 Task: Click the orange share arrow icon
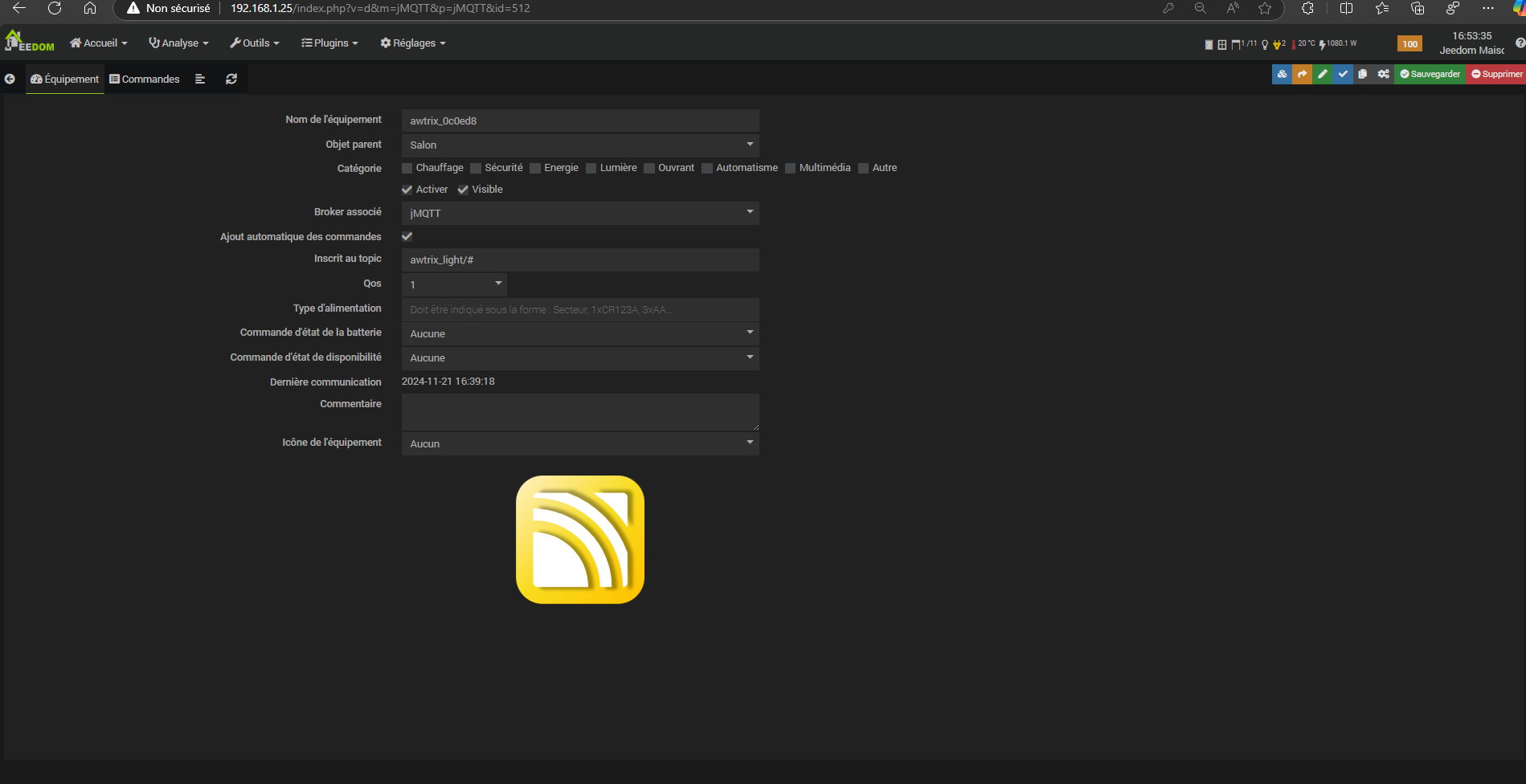coord(1302,74)
